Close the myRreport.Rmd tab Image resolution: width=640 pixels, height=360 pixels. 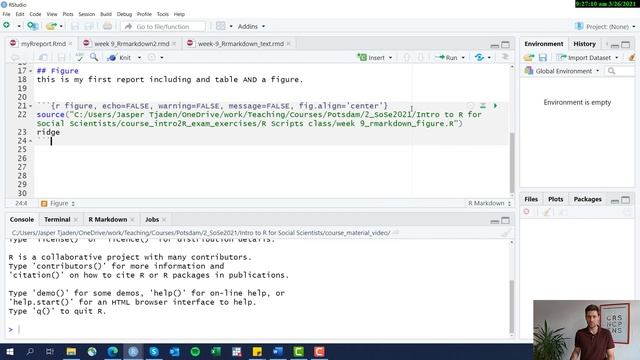[71, 44]
